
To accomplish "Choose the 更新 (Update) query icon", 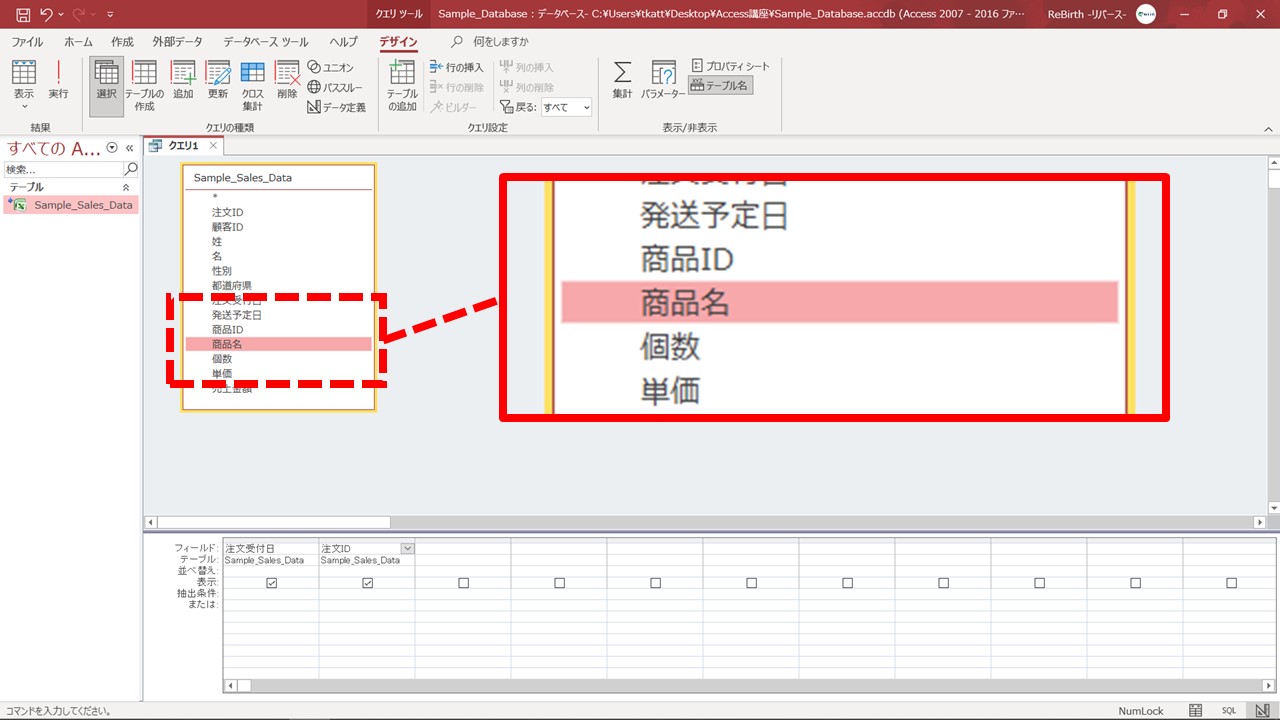I will coord(218,80).
